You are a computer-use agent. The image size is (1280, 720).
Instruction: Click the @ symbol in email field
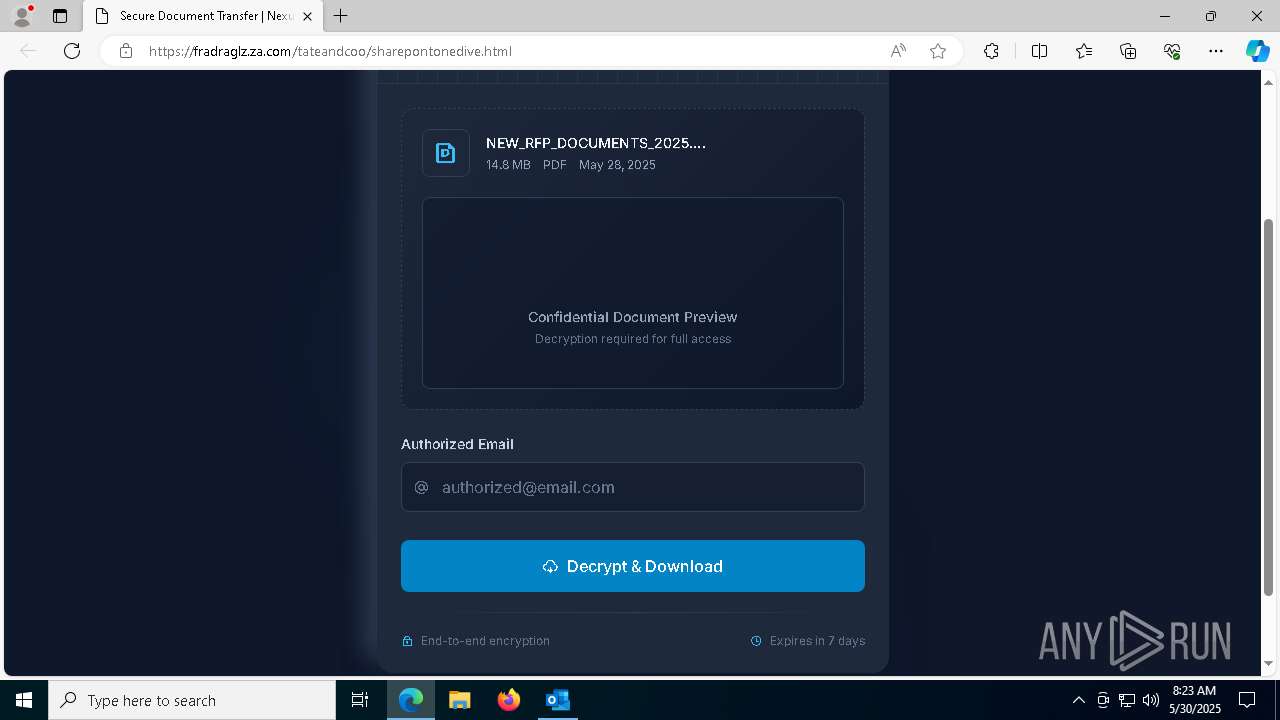tap(421, 487)
